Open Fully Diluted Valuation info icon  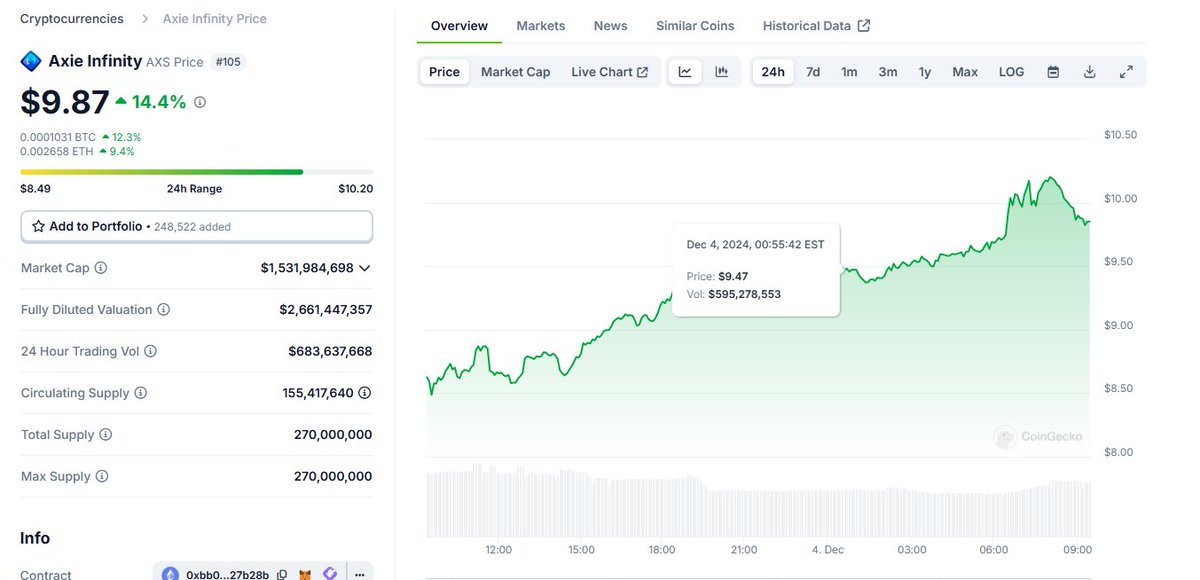164,310
